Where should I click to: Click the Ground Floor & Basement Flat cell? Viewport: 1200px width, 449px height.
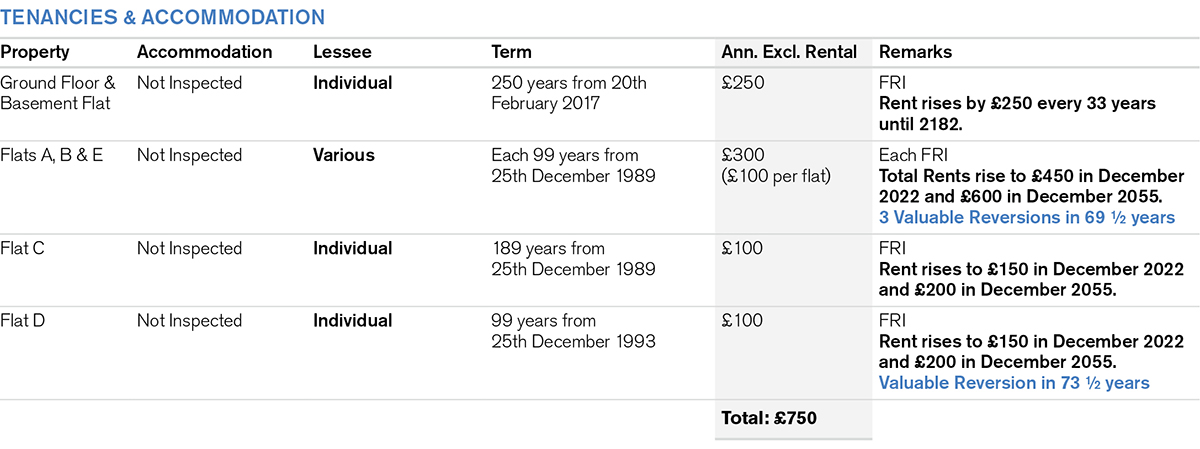pyautogui.click(x=58, y=93)
